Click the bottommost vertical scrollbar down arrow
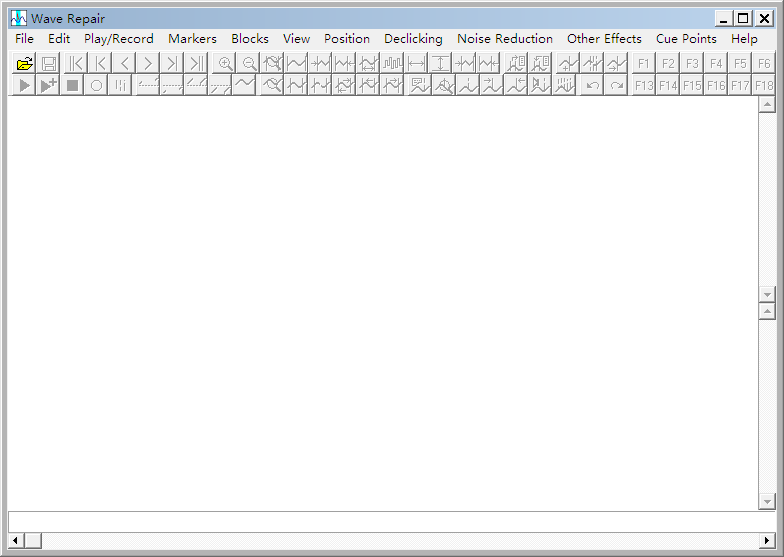The width and height of the screenshot is (784, 557). point(767,501)
